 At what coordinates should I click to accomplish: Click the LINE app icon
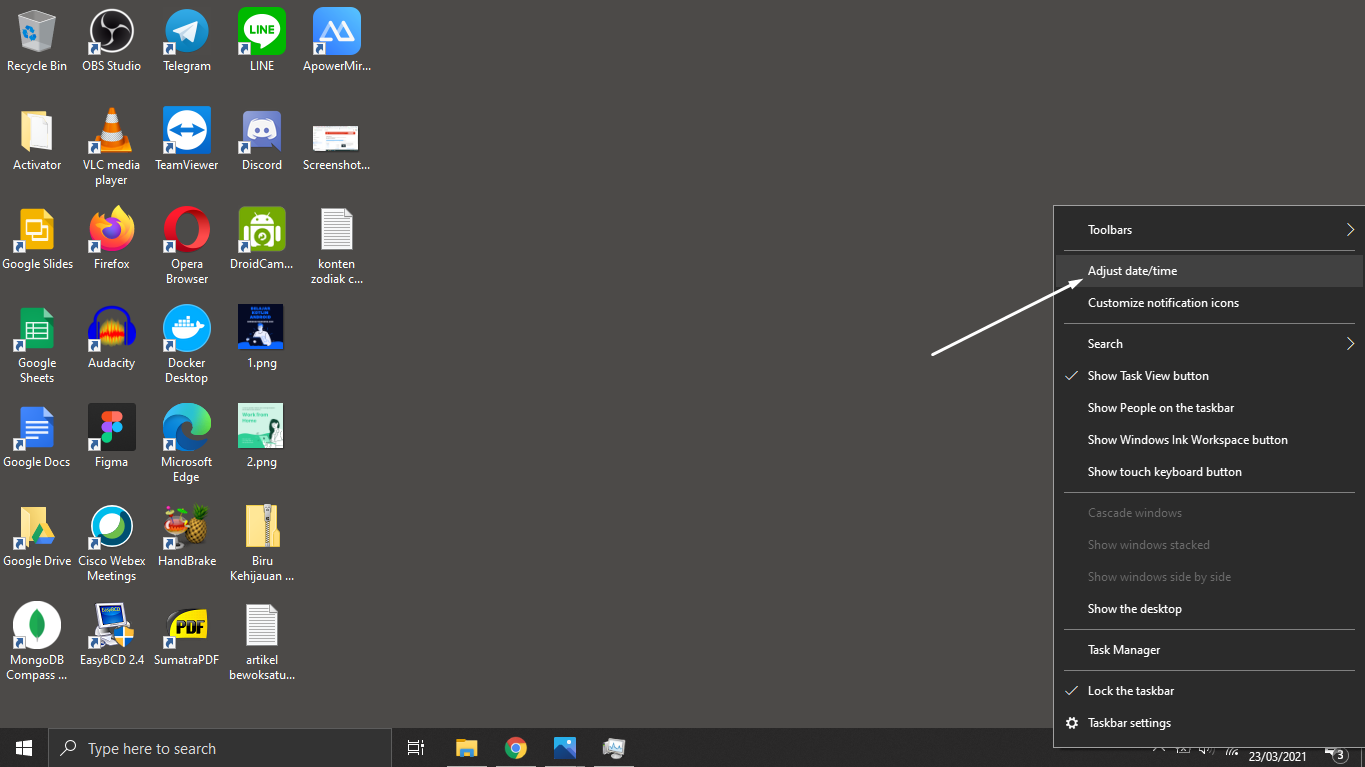coord(262,32)
